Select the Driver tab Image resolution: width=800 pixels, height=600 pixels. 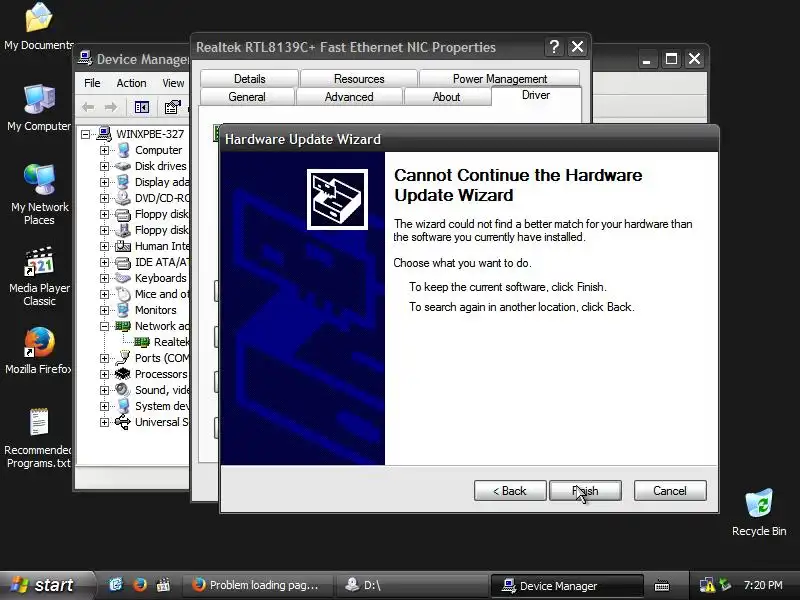coord(536,95)
